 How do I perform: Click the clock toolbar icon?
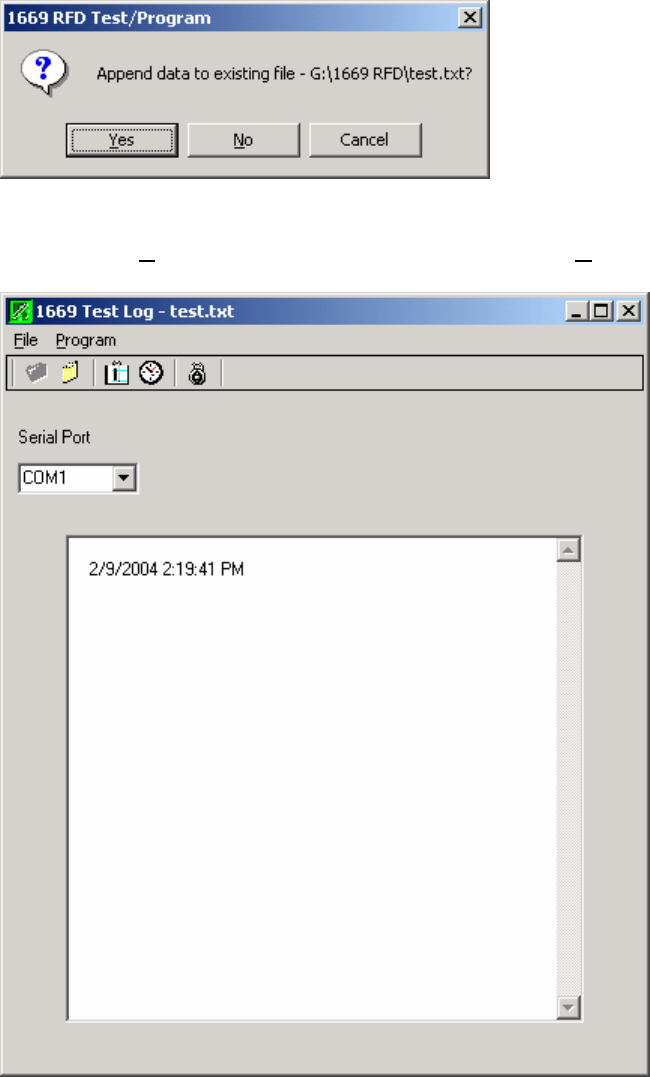point(151,373)
